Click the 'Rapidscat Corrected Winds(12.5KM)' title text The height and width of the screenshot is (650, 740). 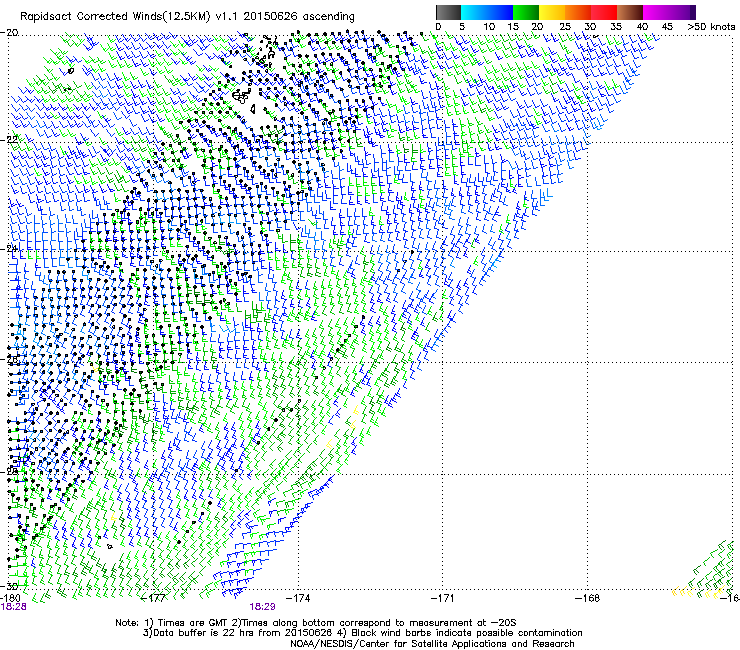[x=116, y=17]
